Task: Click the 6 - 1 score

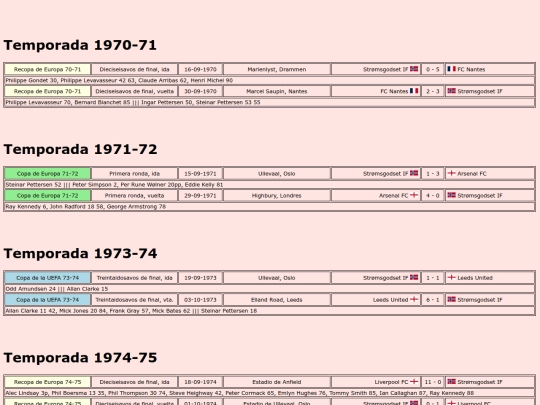Action: [433, 300]
